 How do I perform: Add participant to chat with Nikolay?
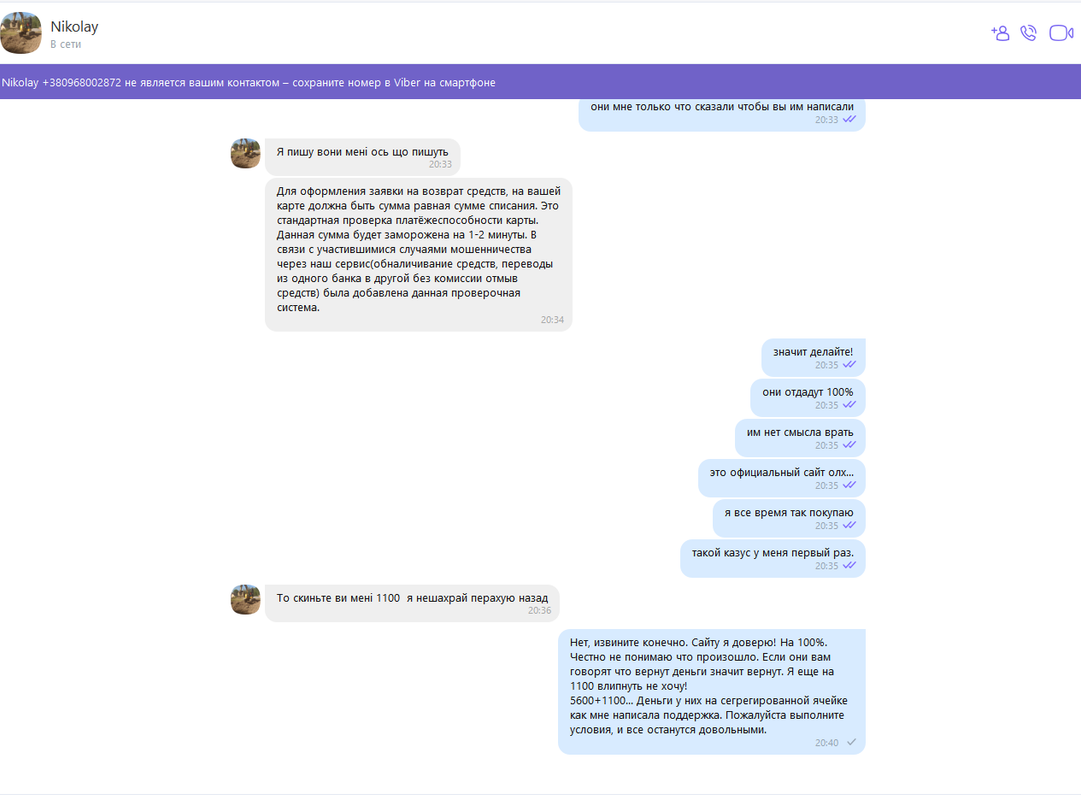tap(1000, 32)
